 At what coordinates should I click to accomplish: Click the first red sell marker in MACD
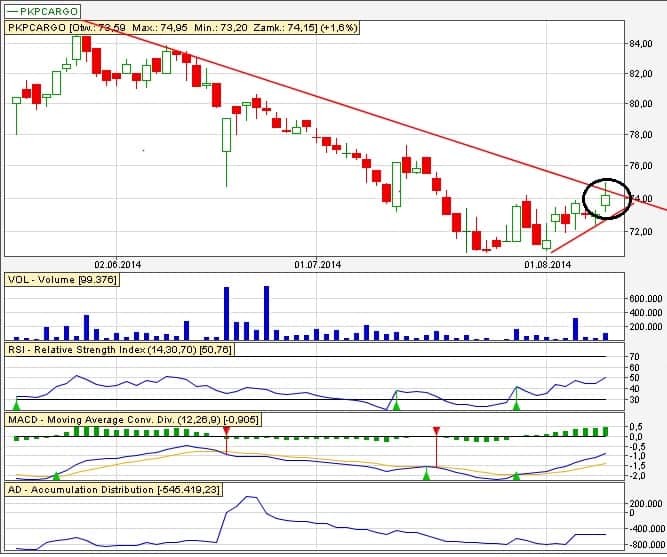coord(227,431)
